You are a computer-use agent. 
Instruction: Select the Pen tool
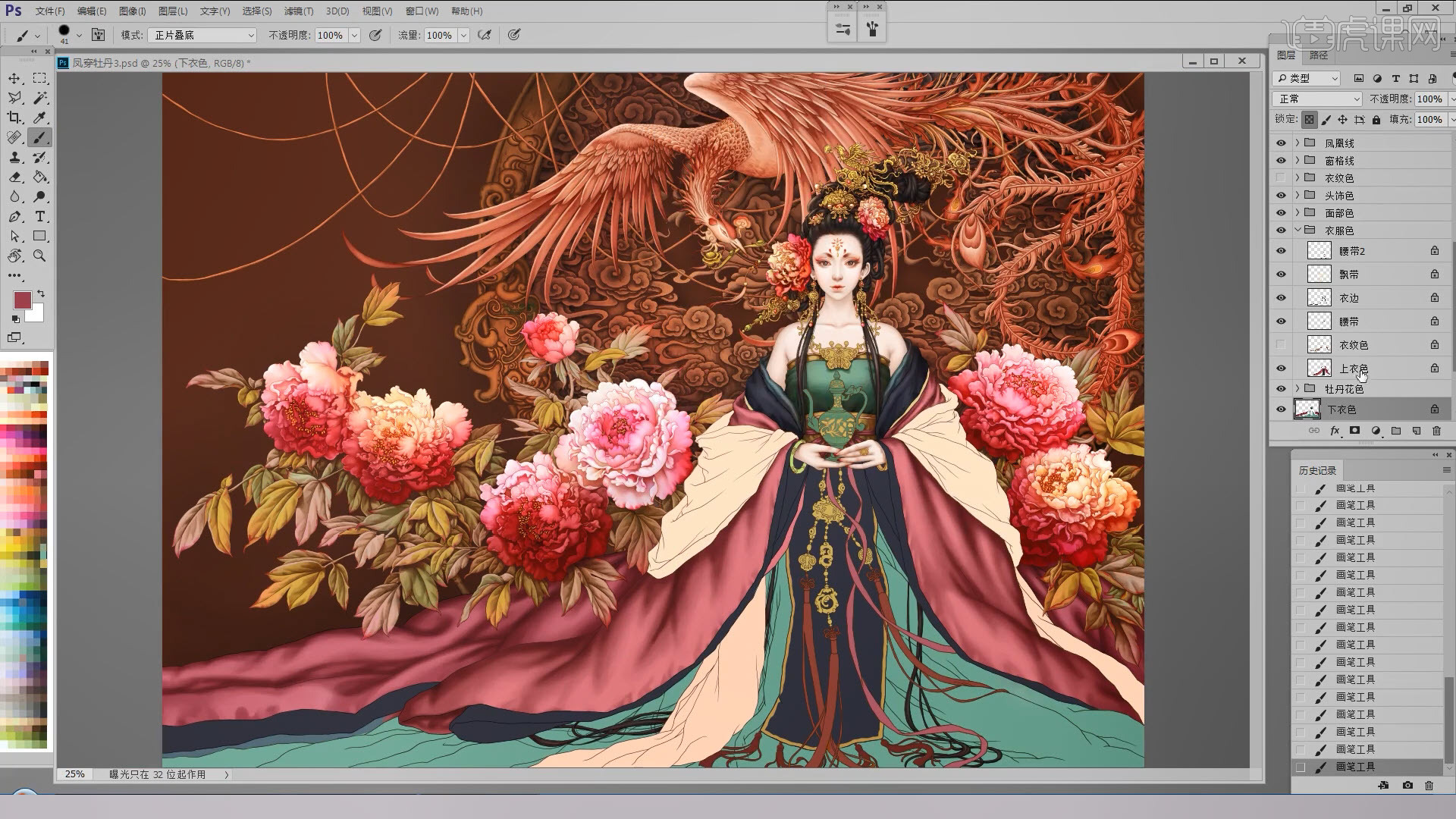[14, 216]
